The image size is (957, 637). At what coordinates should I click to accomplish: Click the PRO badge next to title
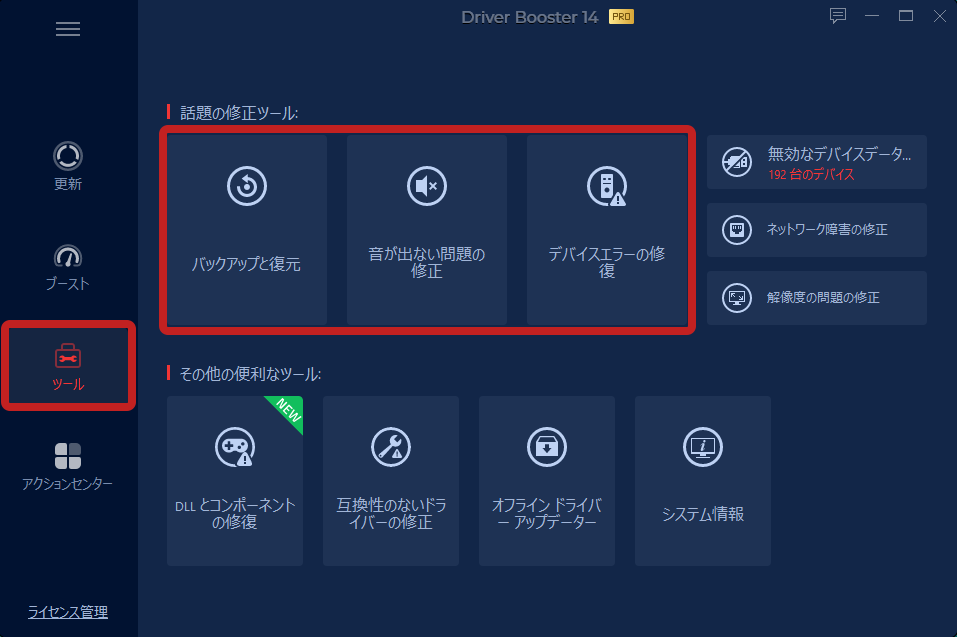621,16
